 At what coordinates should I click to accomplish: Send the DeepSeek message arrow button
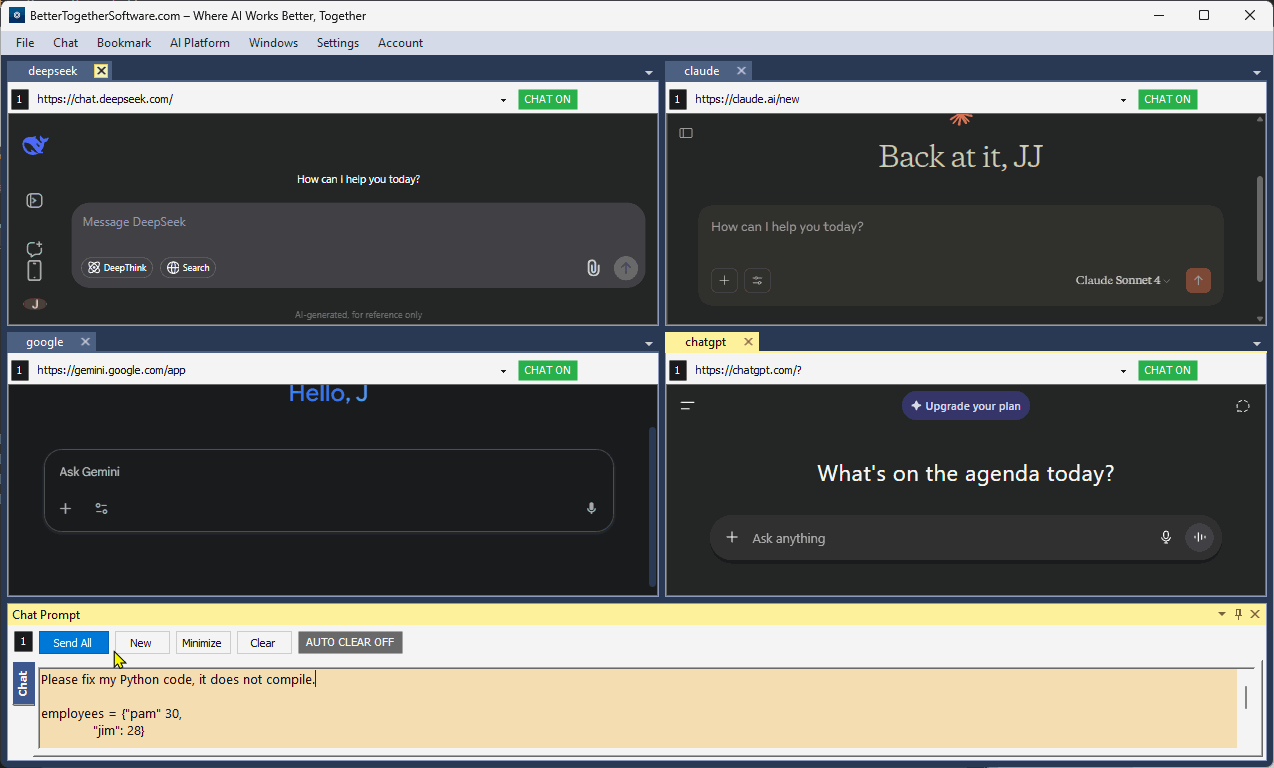[x=626, y=268]
